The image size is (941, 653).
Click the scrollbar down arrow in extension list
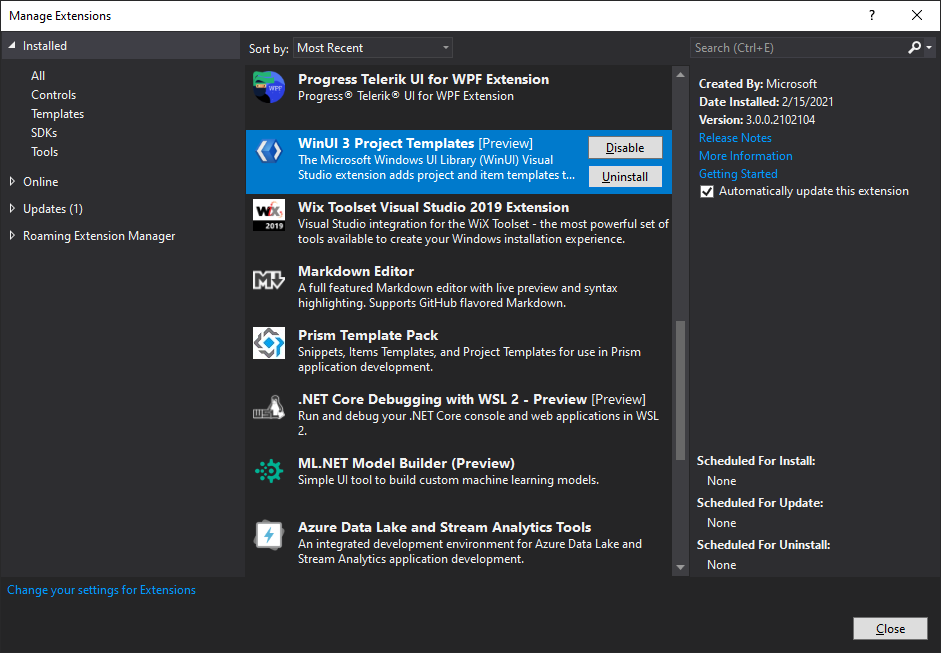click(x=680, y=567)
